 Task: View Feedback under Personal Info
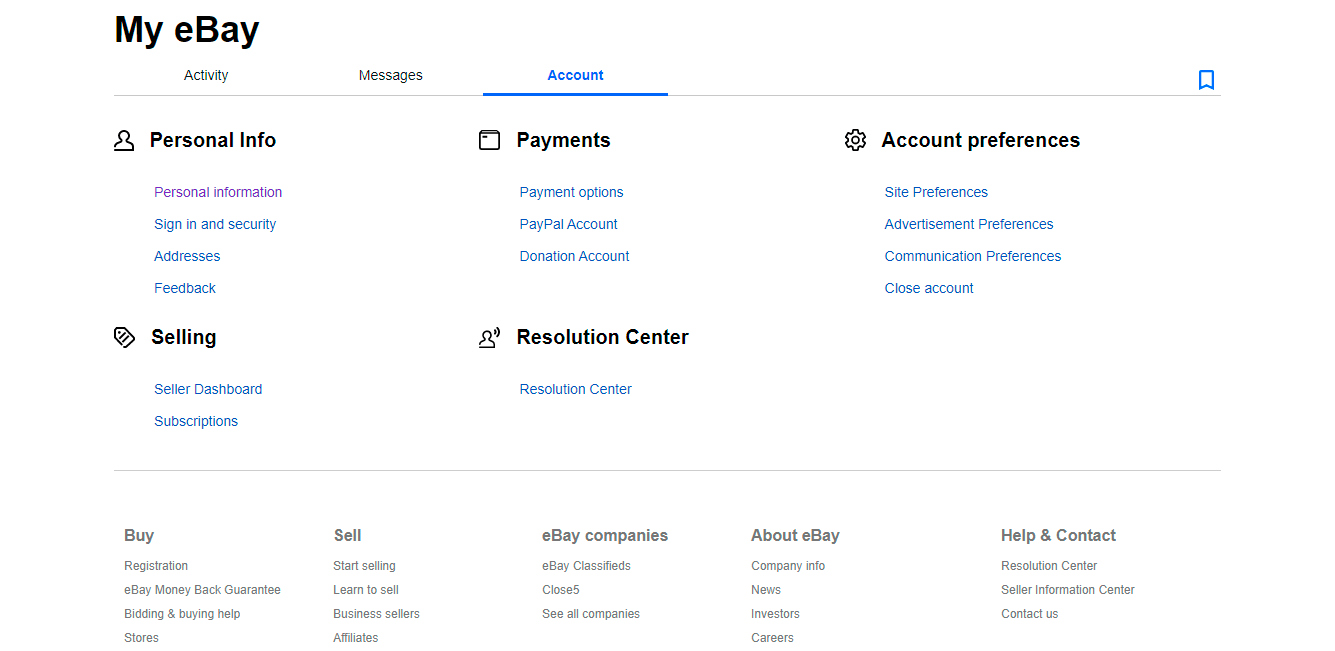(x=185, y=288)
